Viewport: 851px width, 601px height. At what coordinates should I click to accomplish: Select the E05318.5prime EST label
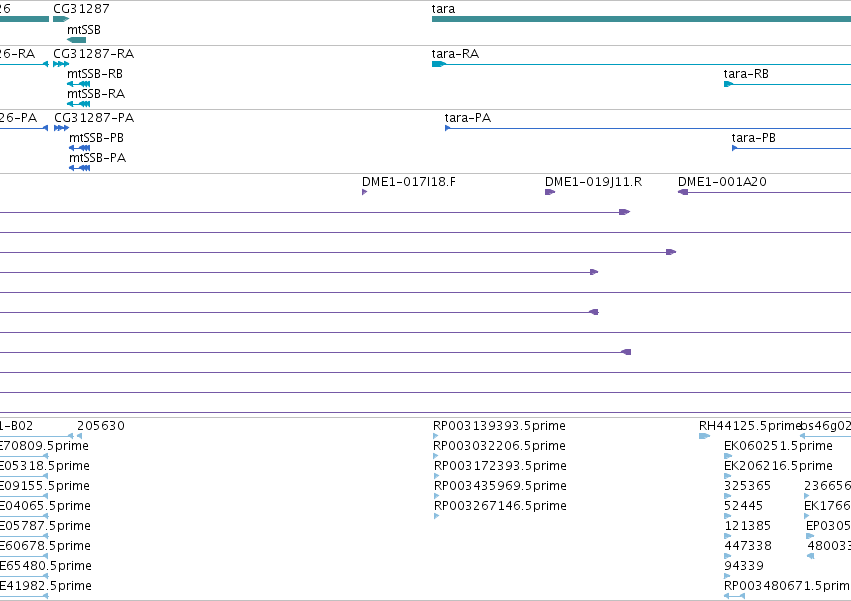click(45, 466)
